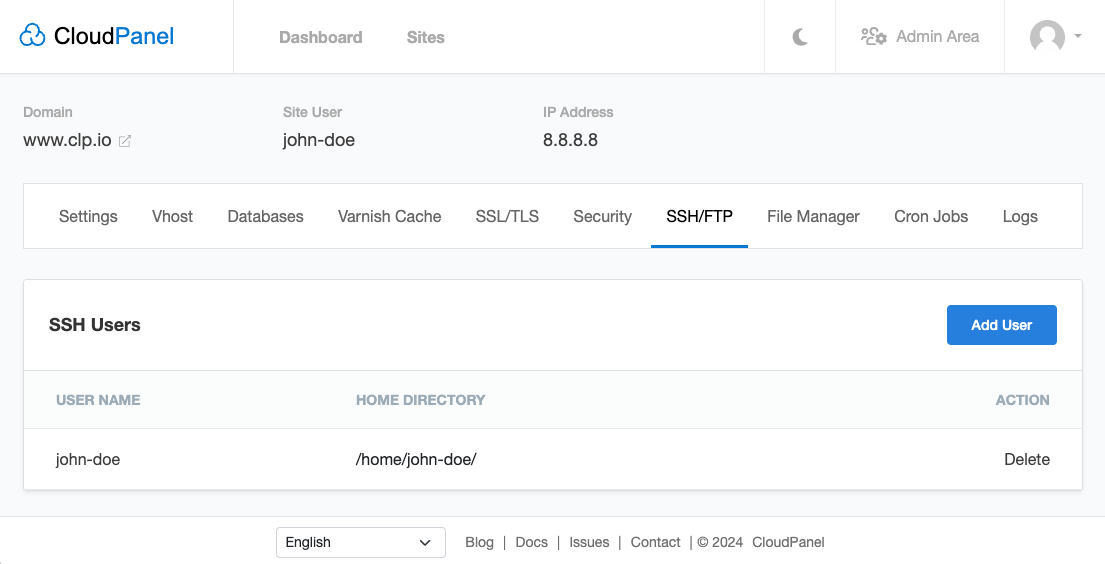Expand the user account menu arrow
Viewport: 1105px width, 564px height.
click(1078, 36)
